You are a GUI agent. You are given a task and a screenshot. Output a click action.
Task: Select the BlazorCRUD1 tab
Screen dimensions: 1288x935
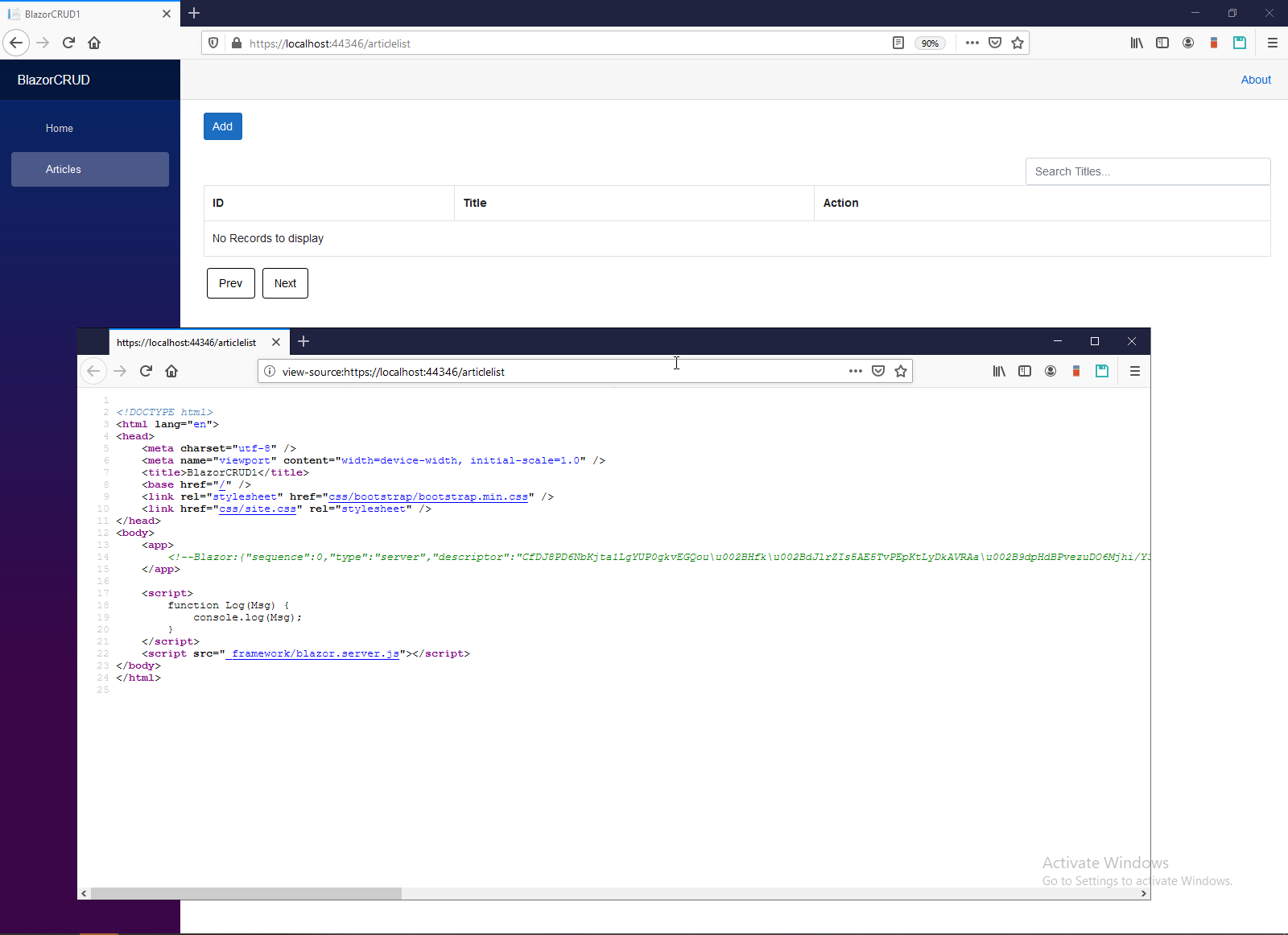(89, 14)
